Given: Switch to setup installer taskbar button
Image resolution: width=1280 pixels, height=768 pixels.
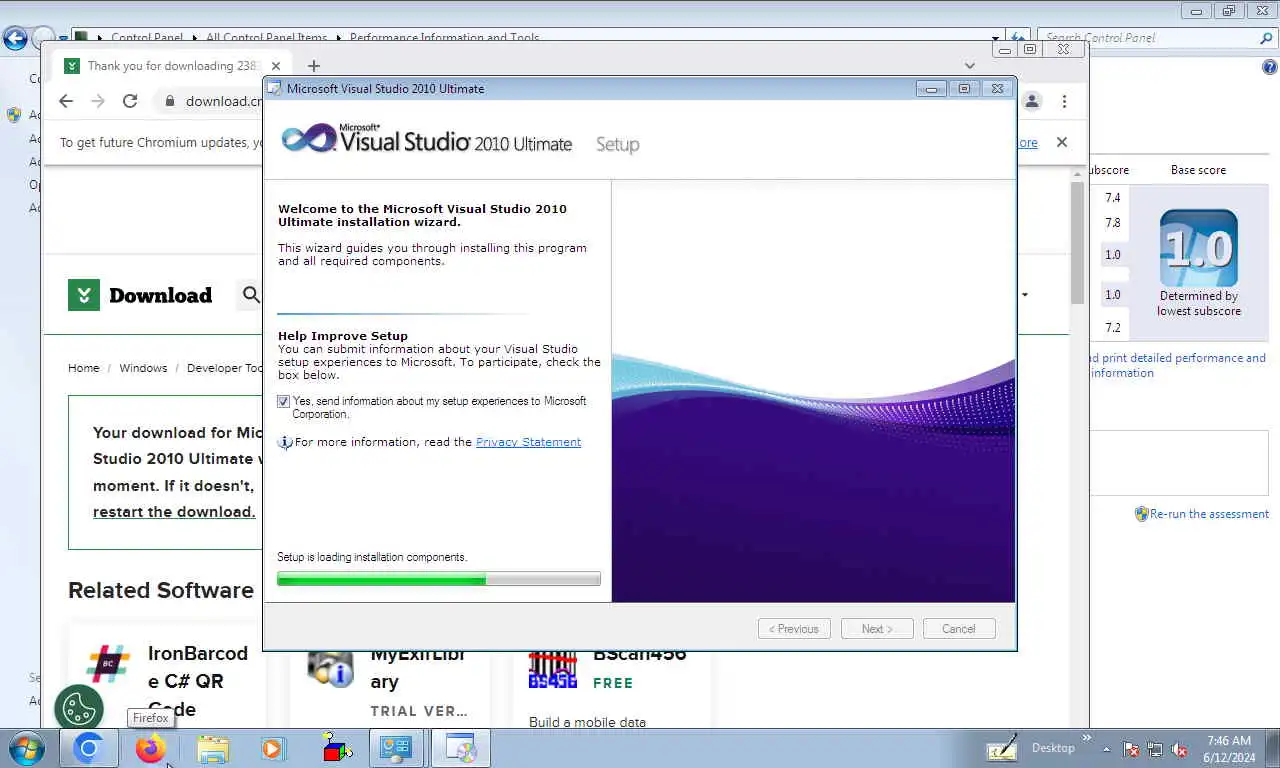Looking at the screenshot, I should (461, 748).
